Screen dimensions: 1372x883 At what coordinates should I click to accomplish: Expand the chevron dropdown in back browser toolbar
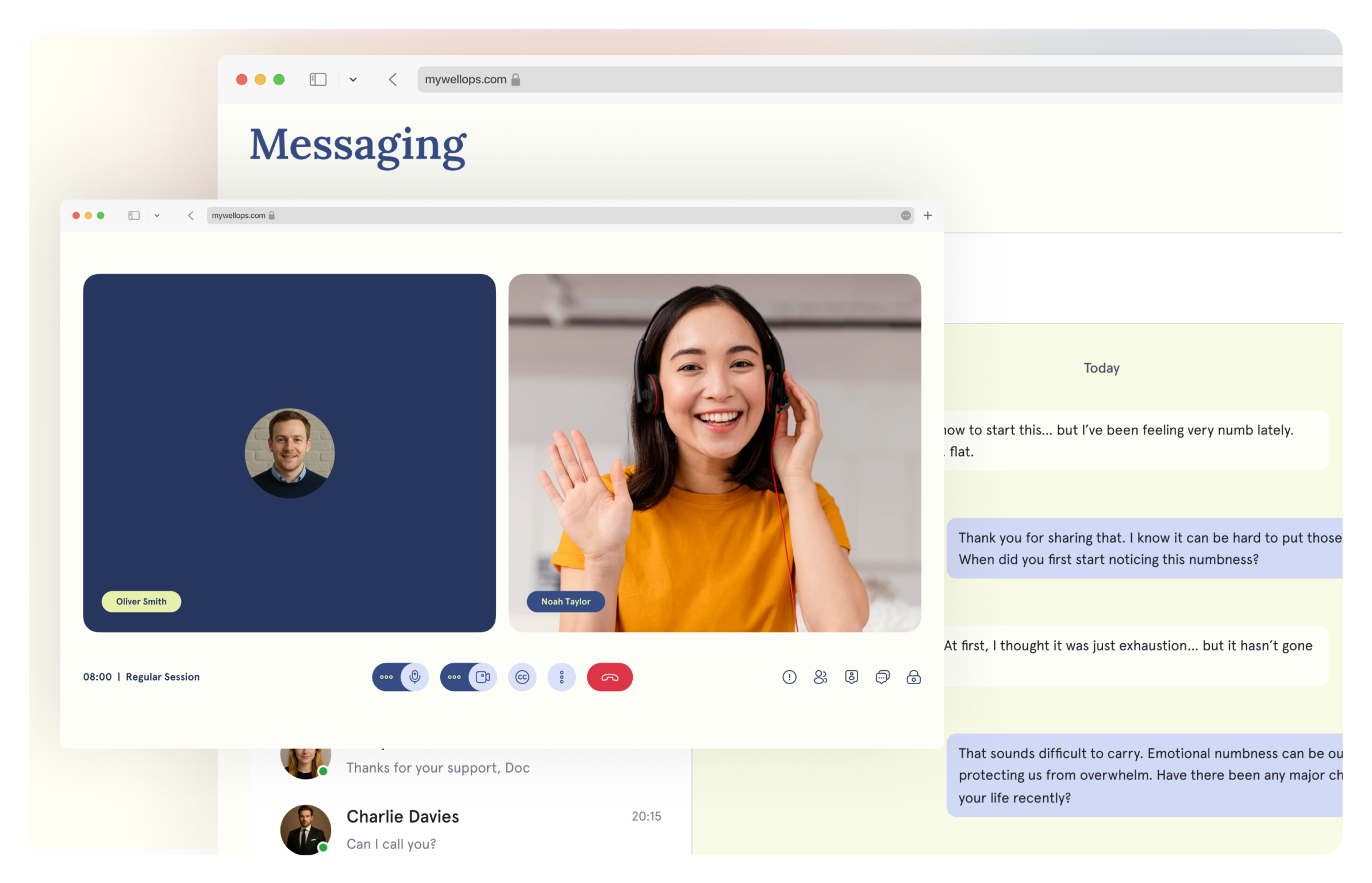[x=353, y=79]
